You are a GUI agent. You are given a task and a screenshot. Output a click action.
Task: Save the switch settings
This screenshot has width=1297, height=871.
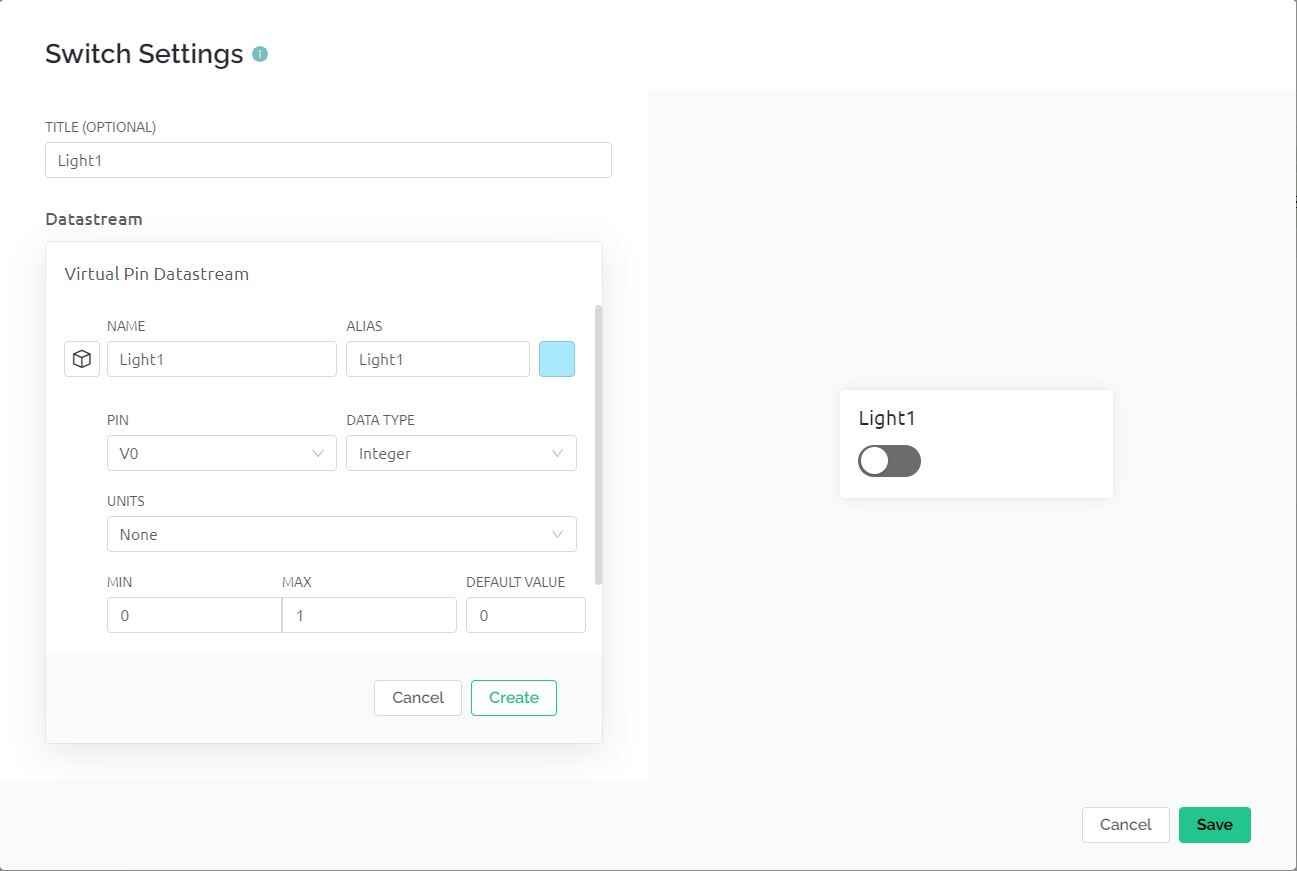click(x=1214, y=825)
